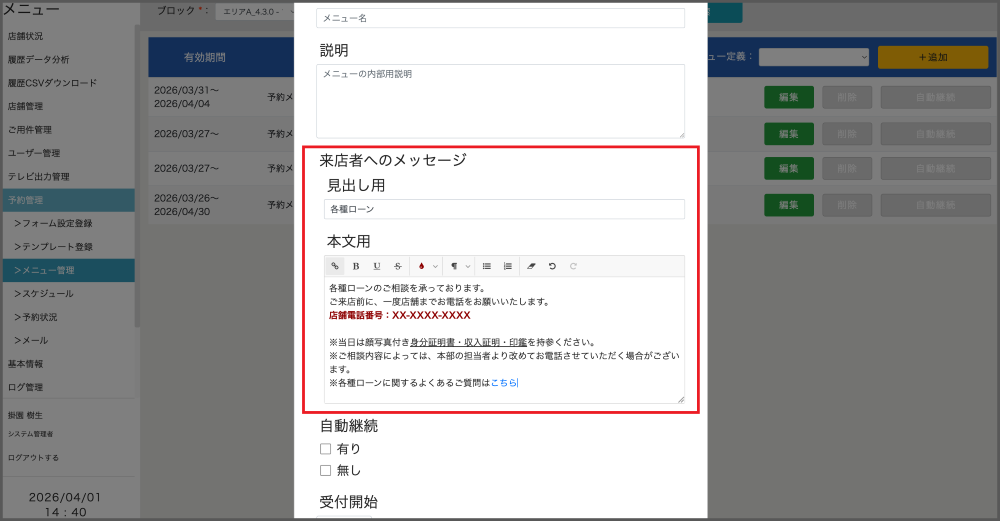Undo the last edit in editor
This screenshot has width=1000, height=521.
pyautogui.click(x=552, y=266)
